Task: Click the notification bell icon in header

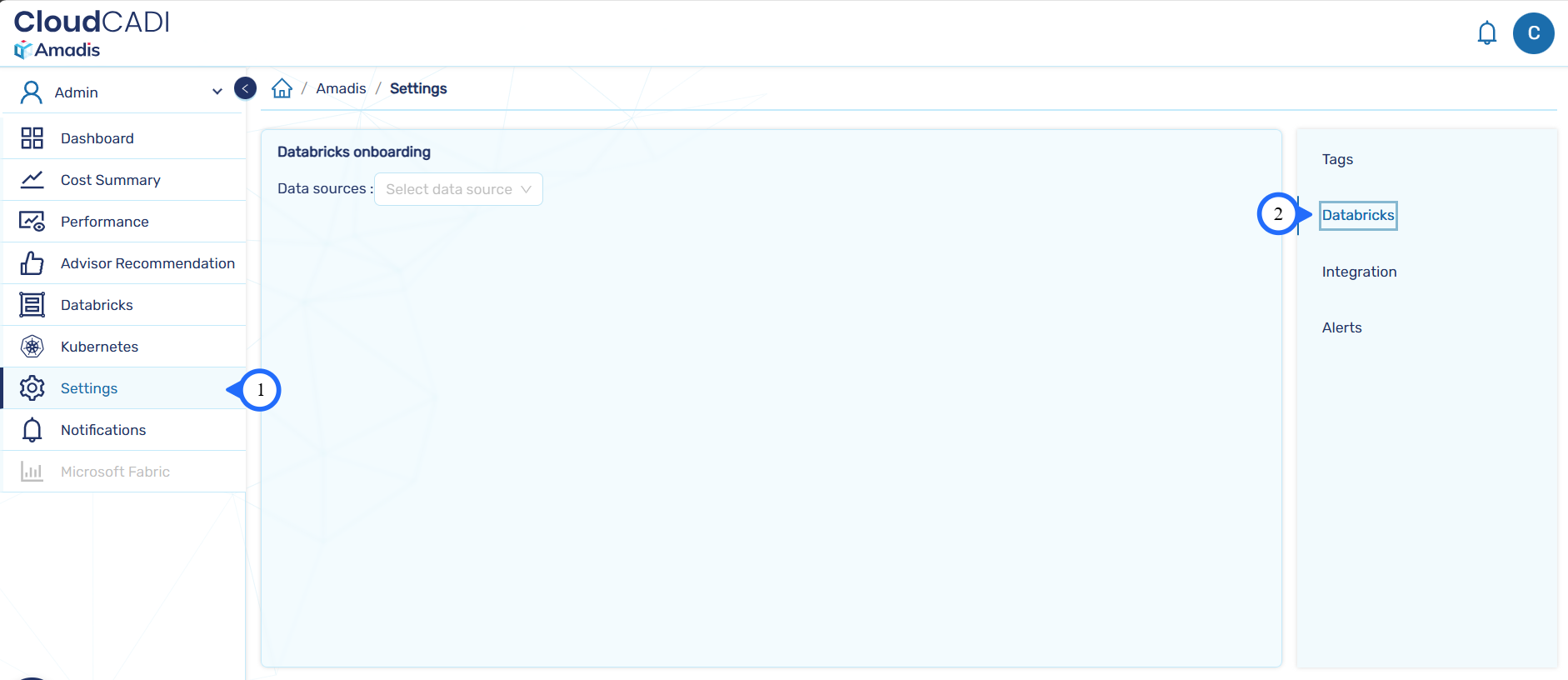Action: pyautogui.click(x=1486, y=33)
